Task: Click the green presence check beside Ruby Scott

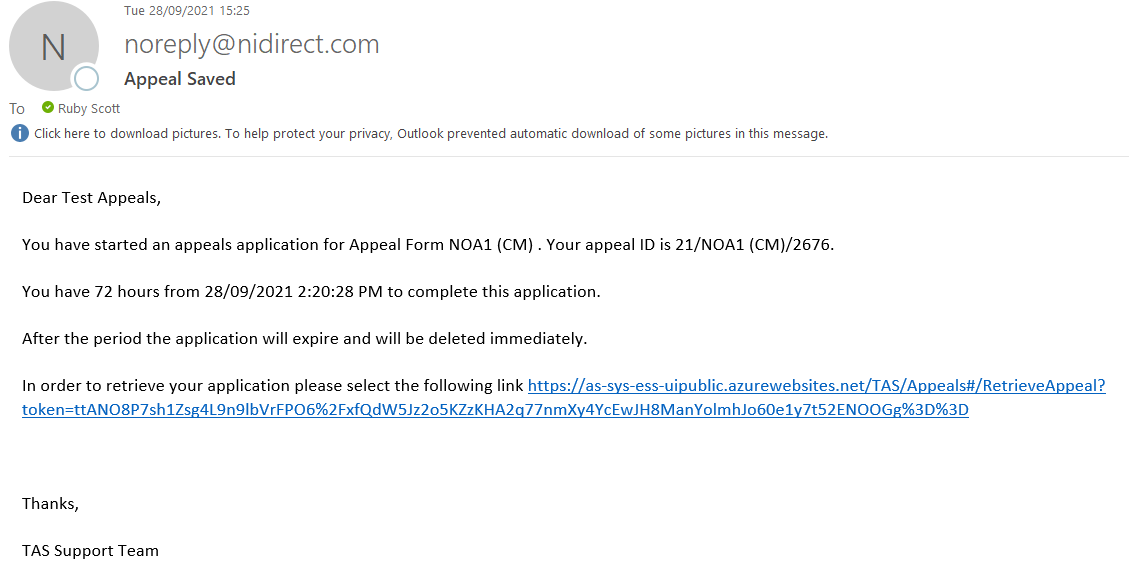Action: 48,107
